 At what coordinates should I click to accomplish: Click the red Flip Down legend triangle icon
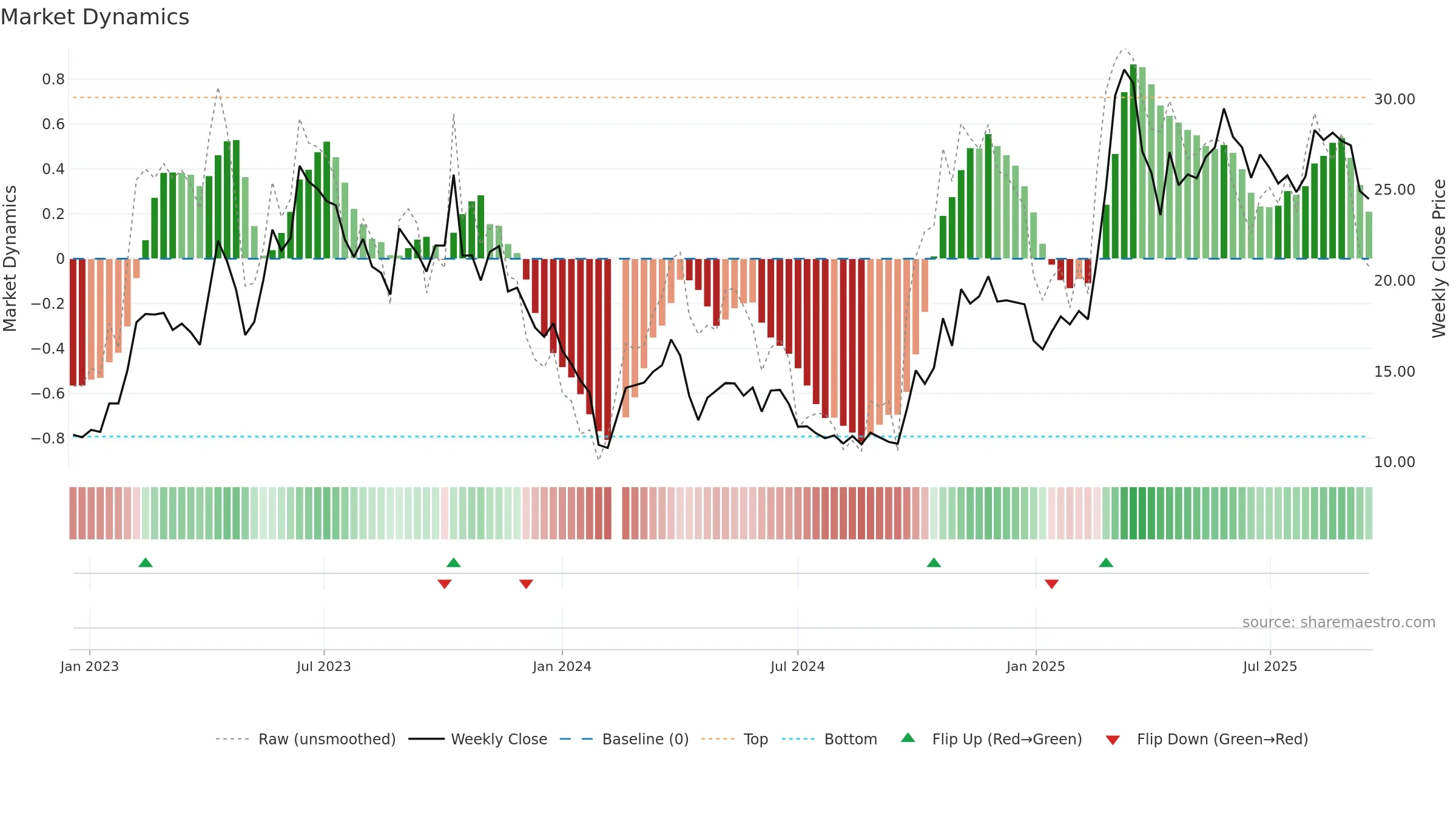1113,740
